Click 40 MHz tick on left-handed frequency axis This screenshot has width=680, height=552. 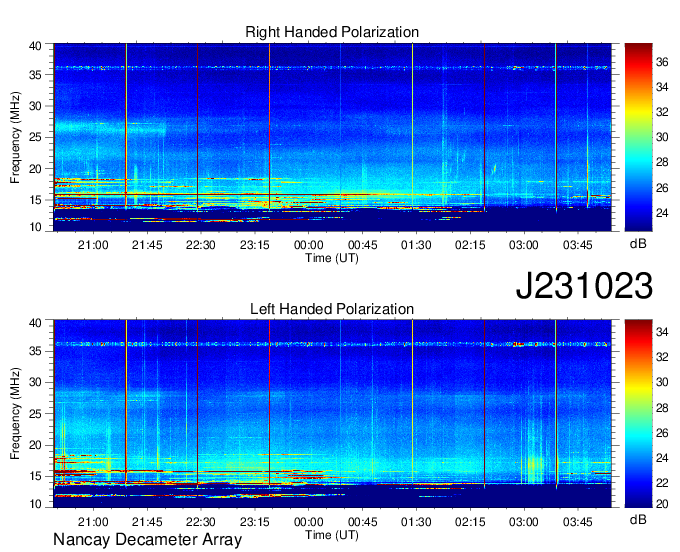coord(35,323)
